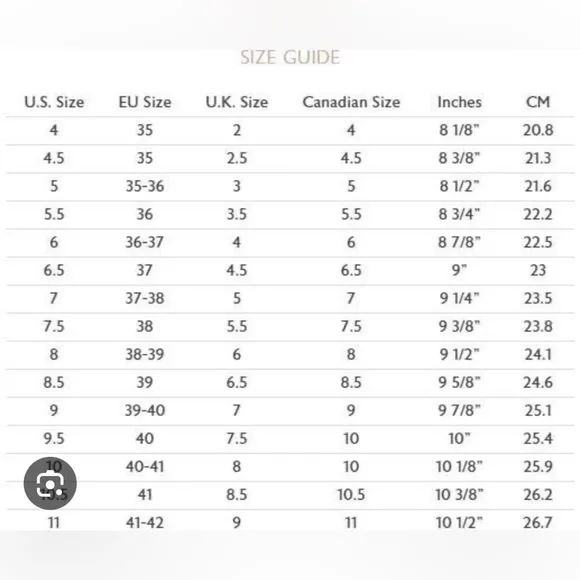
Task: Click the CM column header
Action: pos(538,102)
